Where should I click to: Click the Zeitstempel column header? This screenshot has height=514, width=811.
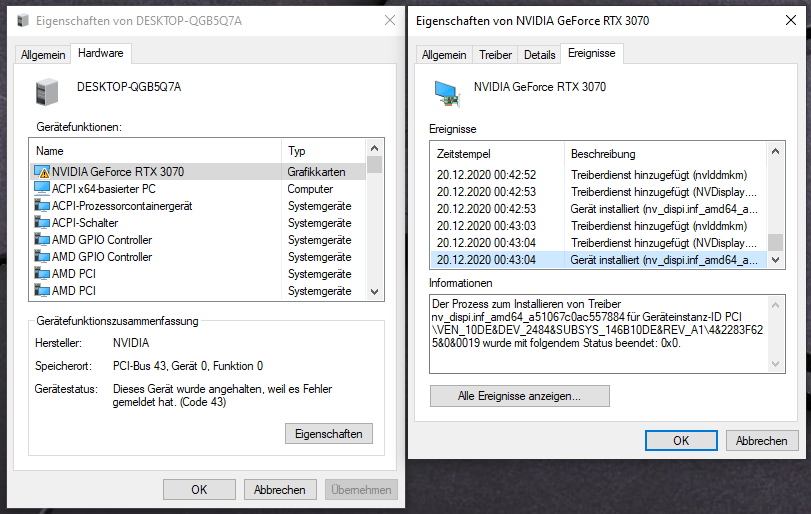[x=498, y=154]
